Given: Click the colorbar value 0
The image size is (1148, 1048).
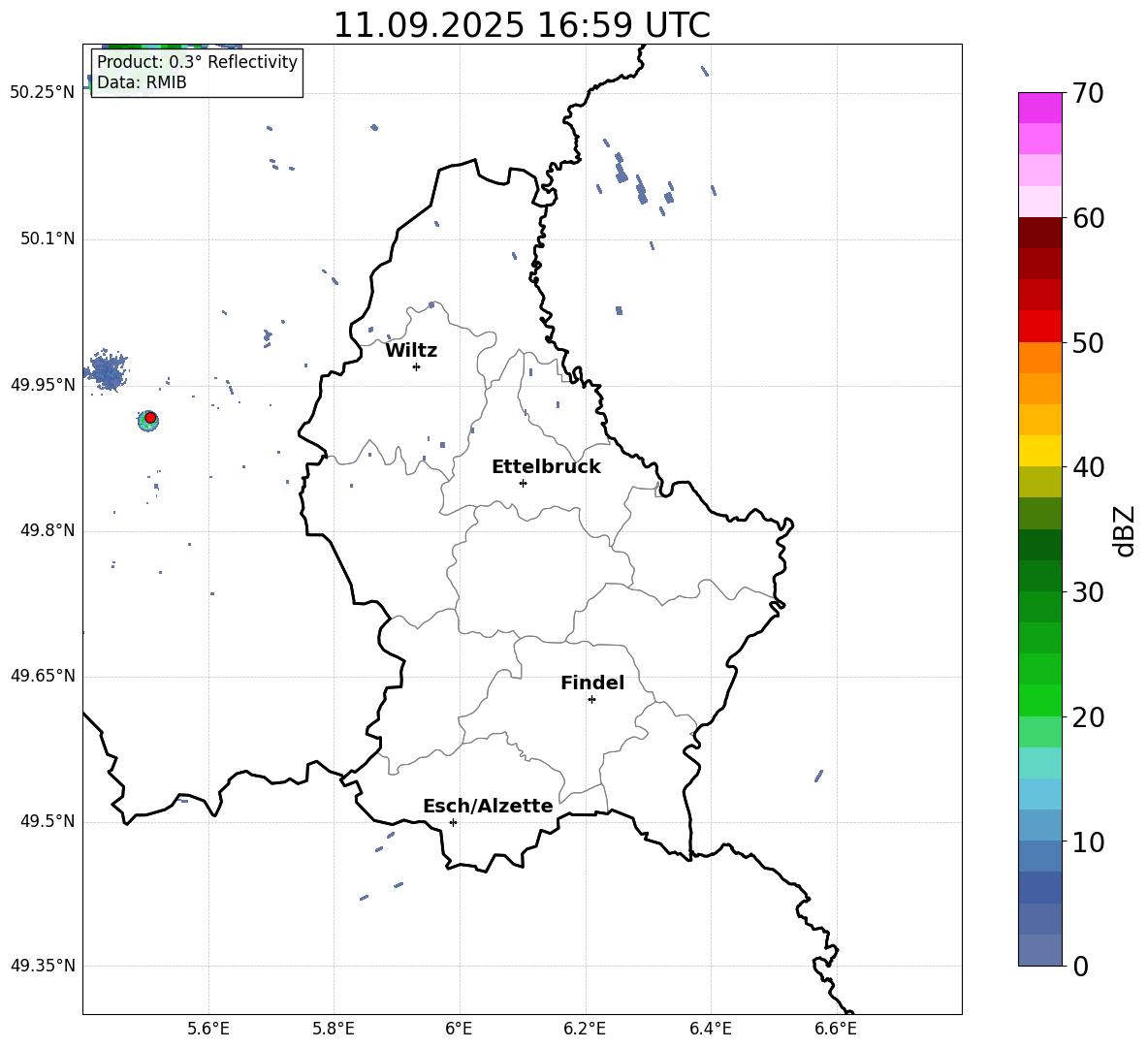Looking at the screenshot, I should click(1081, 966).
